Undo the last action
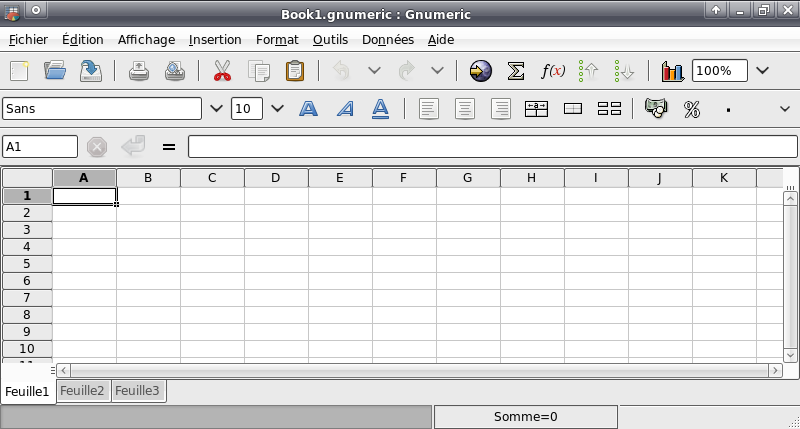 [x=342, y=70]
